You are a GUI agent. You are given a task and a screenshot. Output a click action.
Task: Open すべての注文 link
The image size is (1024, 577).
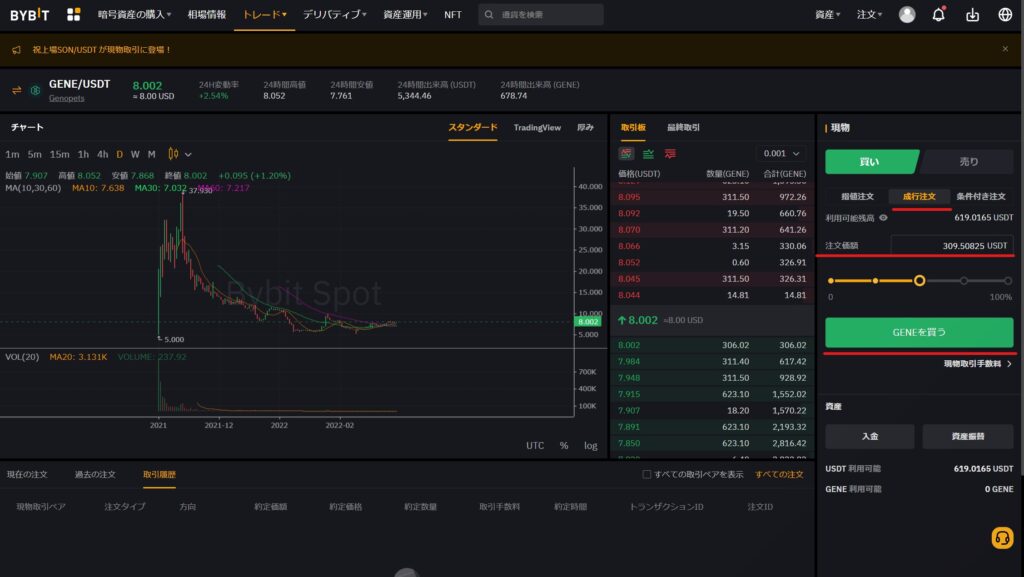pyautogui.click(x=779, y=475)
